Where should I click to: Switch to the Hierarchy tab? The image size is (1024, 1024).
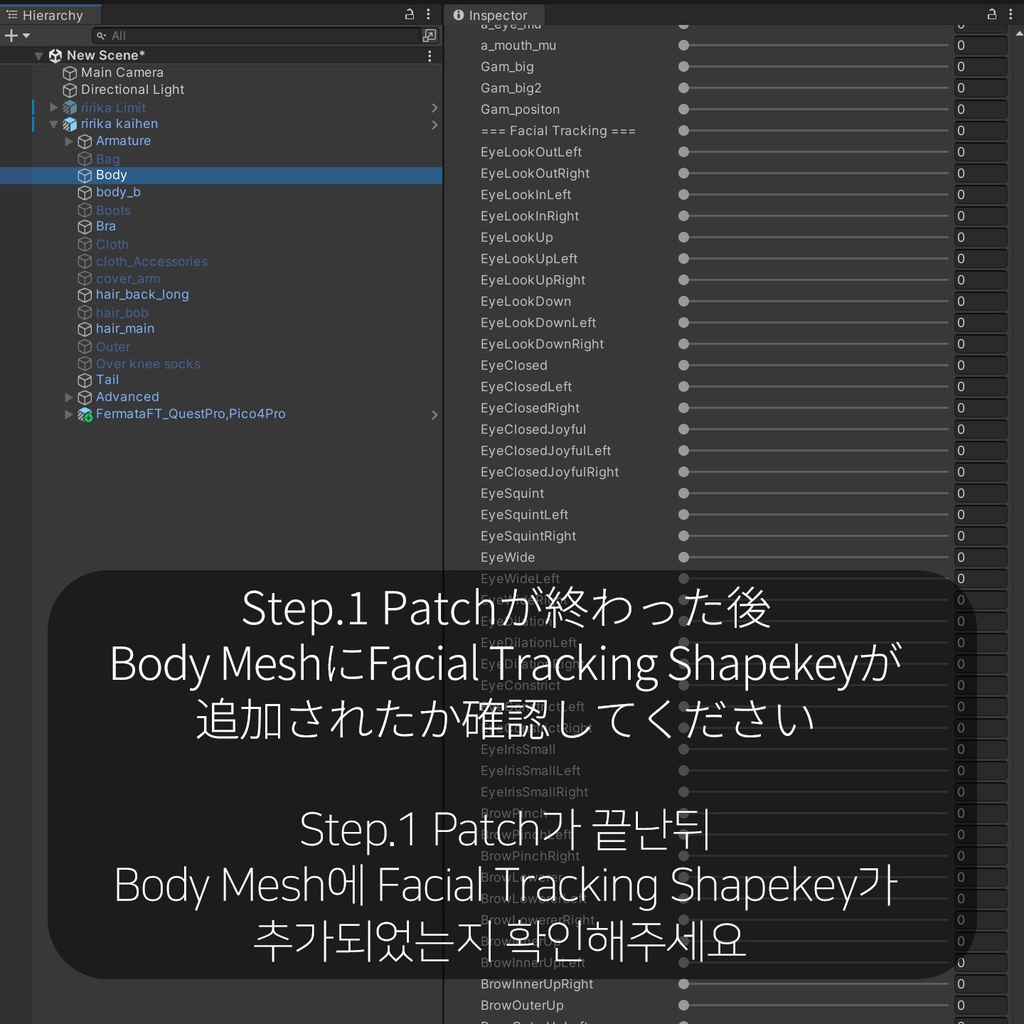pos(50,15)
